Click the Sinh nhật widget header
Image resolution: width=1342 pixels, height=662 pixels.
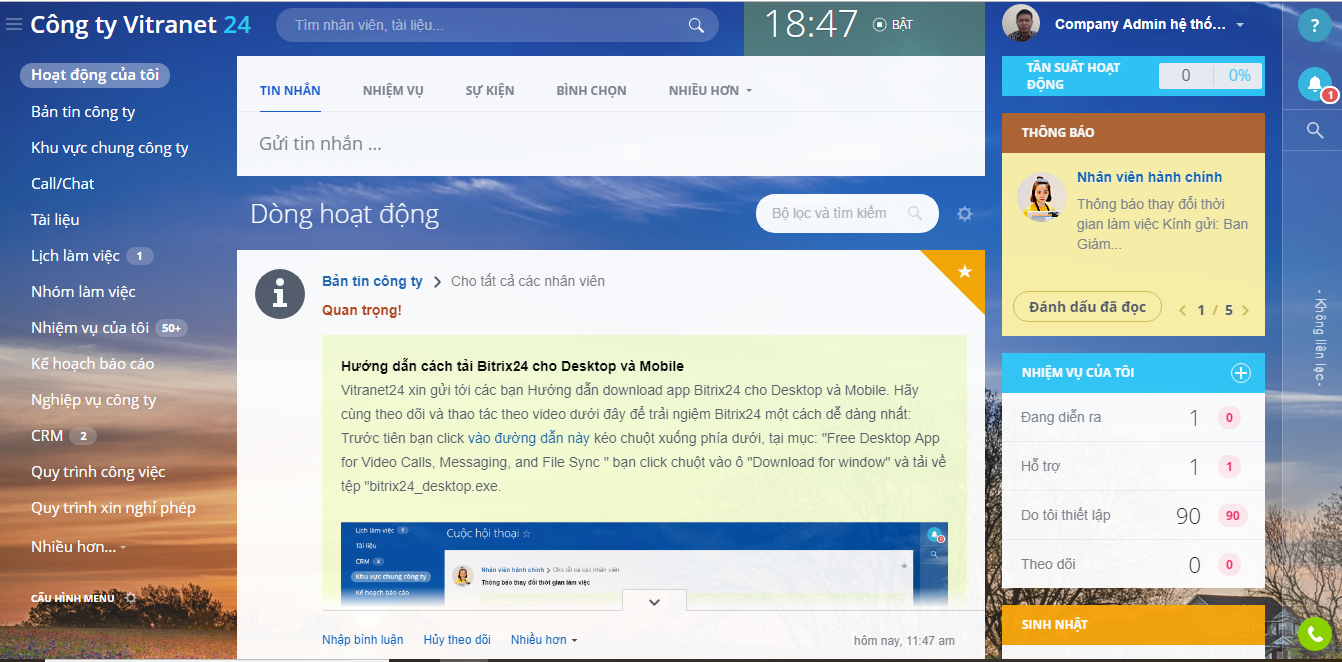(x=1133, y=625)
